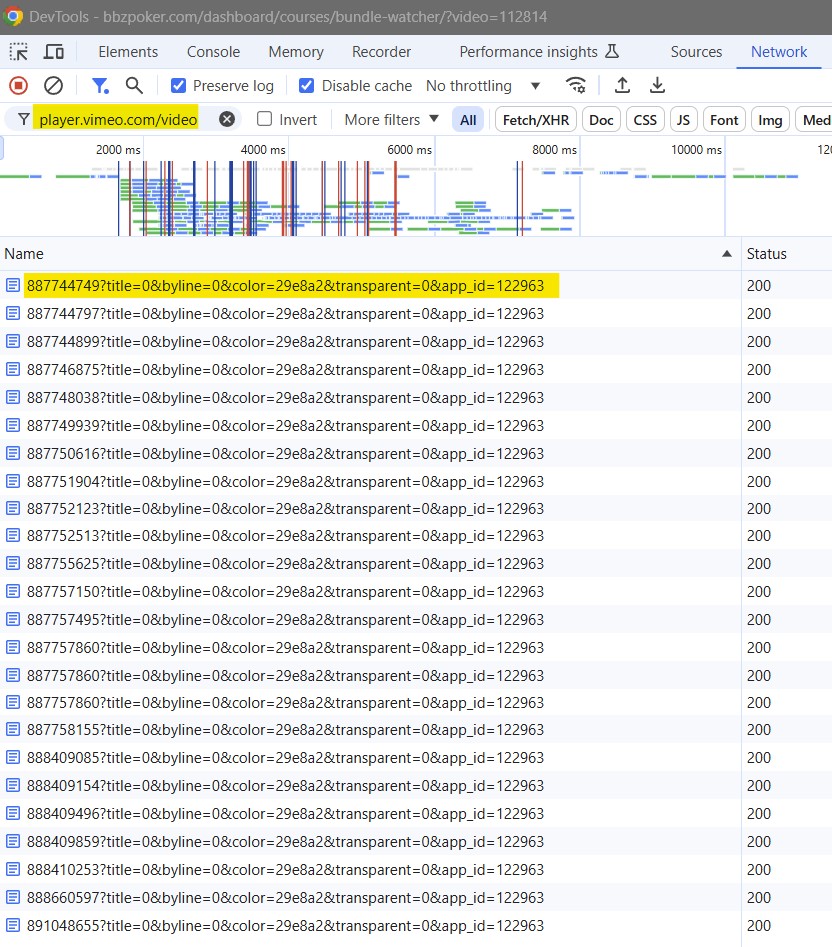Filter requests by Fetch/XHR

click(535, 120)
